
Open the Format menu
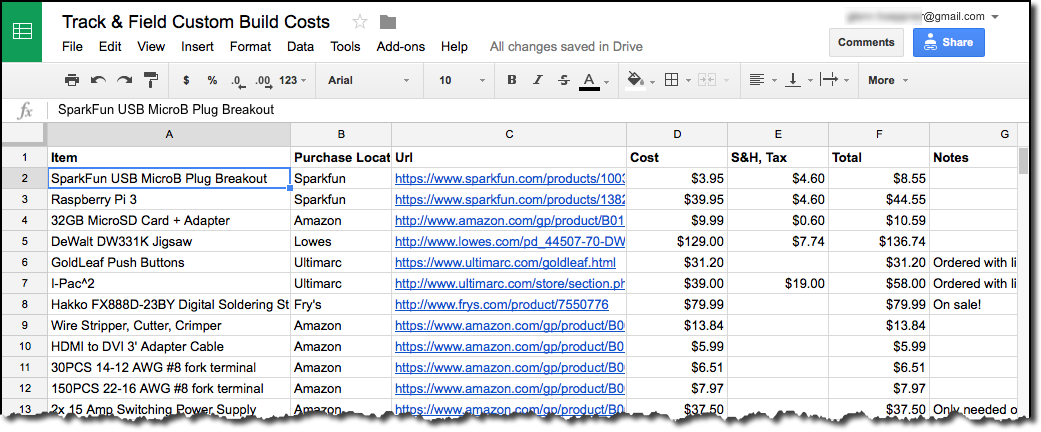coord(250,46)
